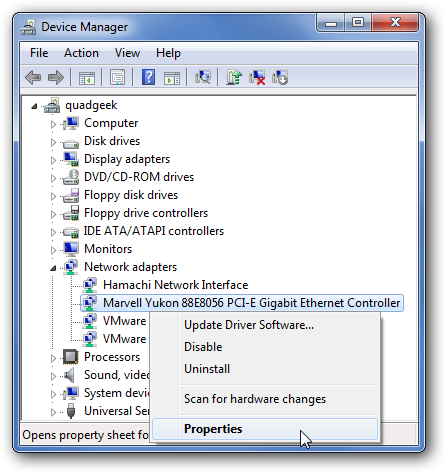Screen dimensions: 446x473
Task: Open the View menu
Action: [x=127, y=53]
